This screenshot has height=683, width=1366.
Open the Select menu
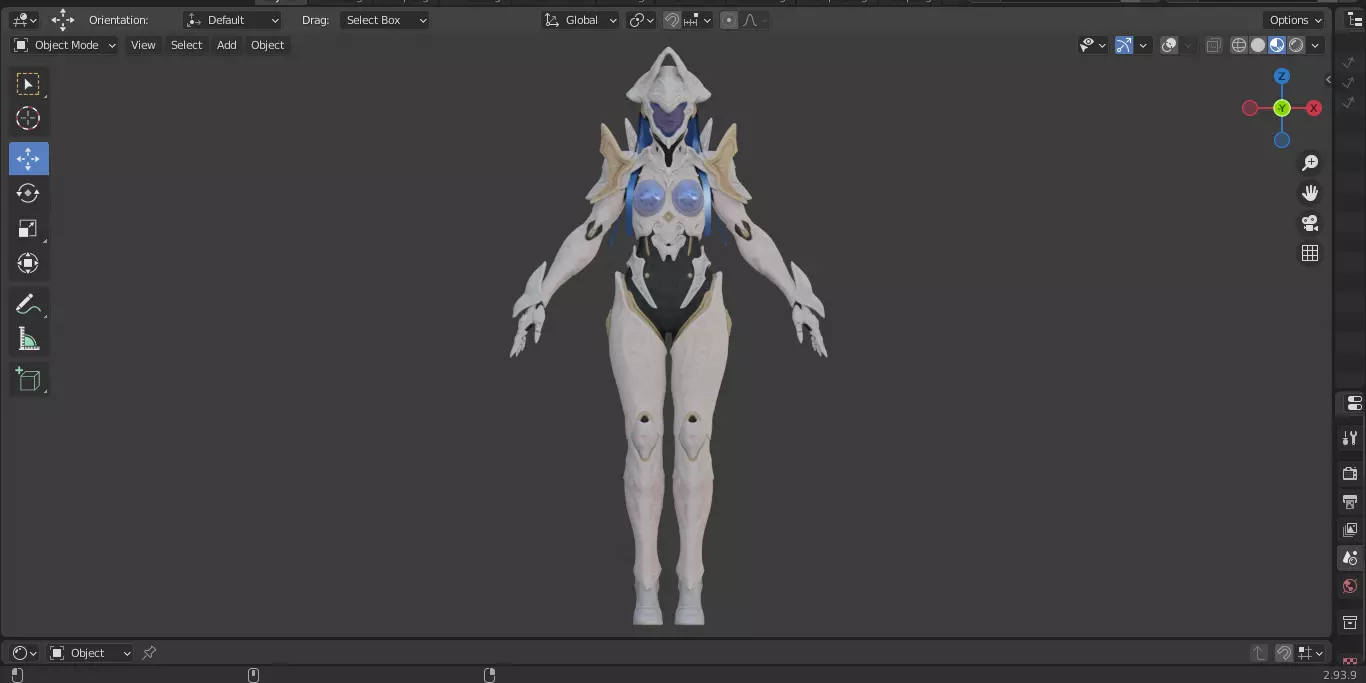coord(186,45)
